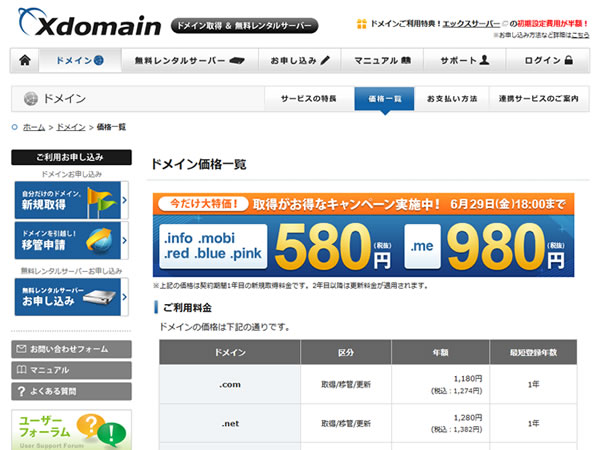Click the question mark icon on よくある質問
Viewport: 600px width, 450px height.
21,391
